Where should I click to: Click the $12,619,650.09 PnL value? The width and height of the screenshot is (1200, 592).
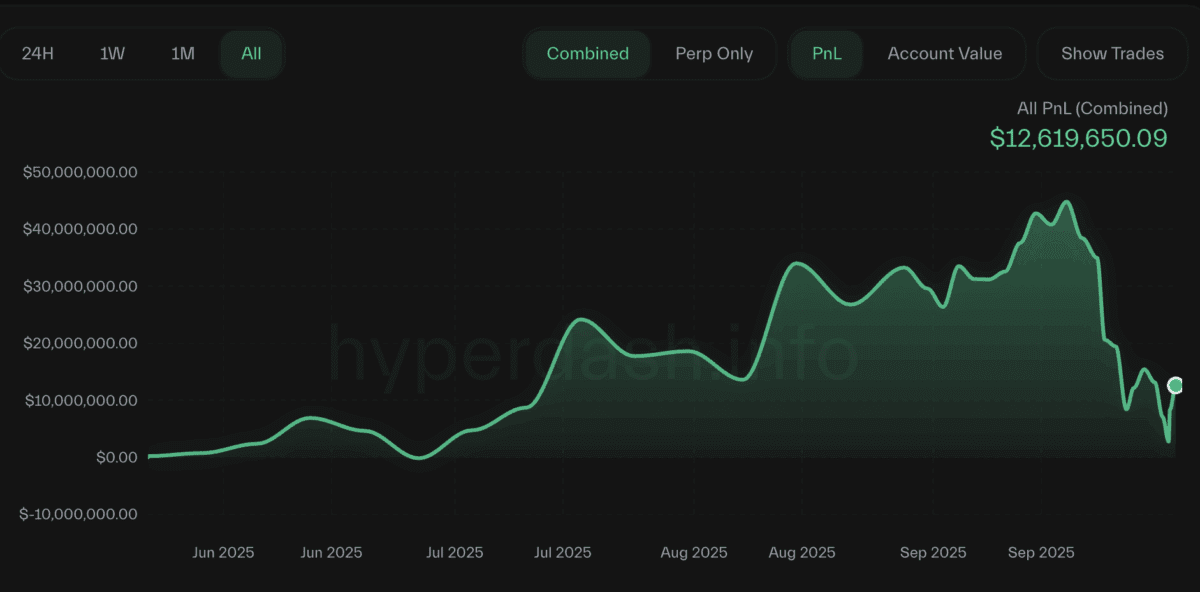pos(1078,138)
